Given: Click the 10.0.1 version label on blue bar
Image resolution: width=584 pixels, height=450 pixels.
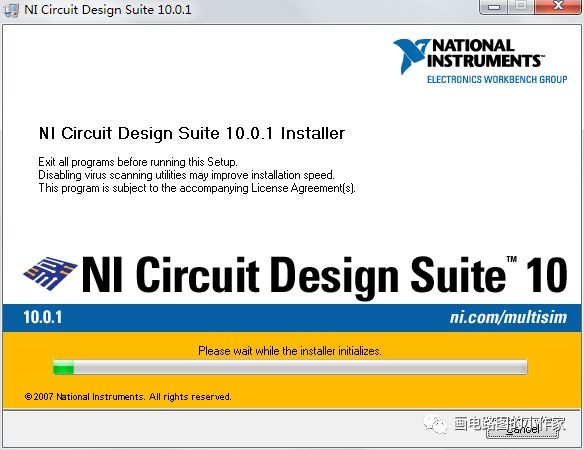Looking at the screenshot, I should pyautogui.click(x=42, y=317).
